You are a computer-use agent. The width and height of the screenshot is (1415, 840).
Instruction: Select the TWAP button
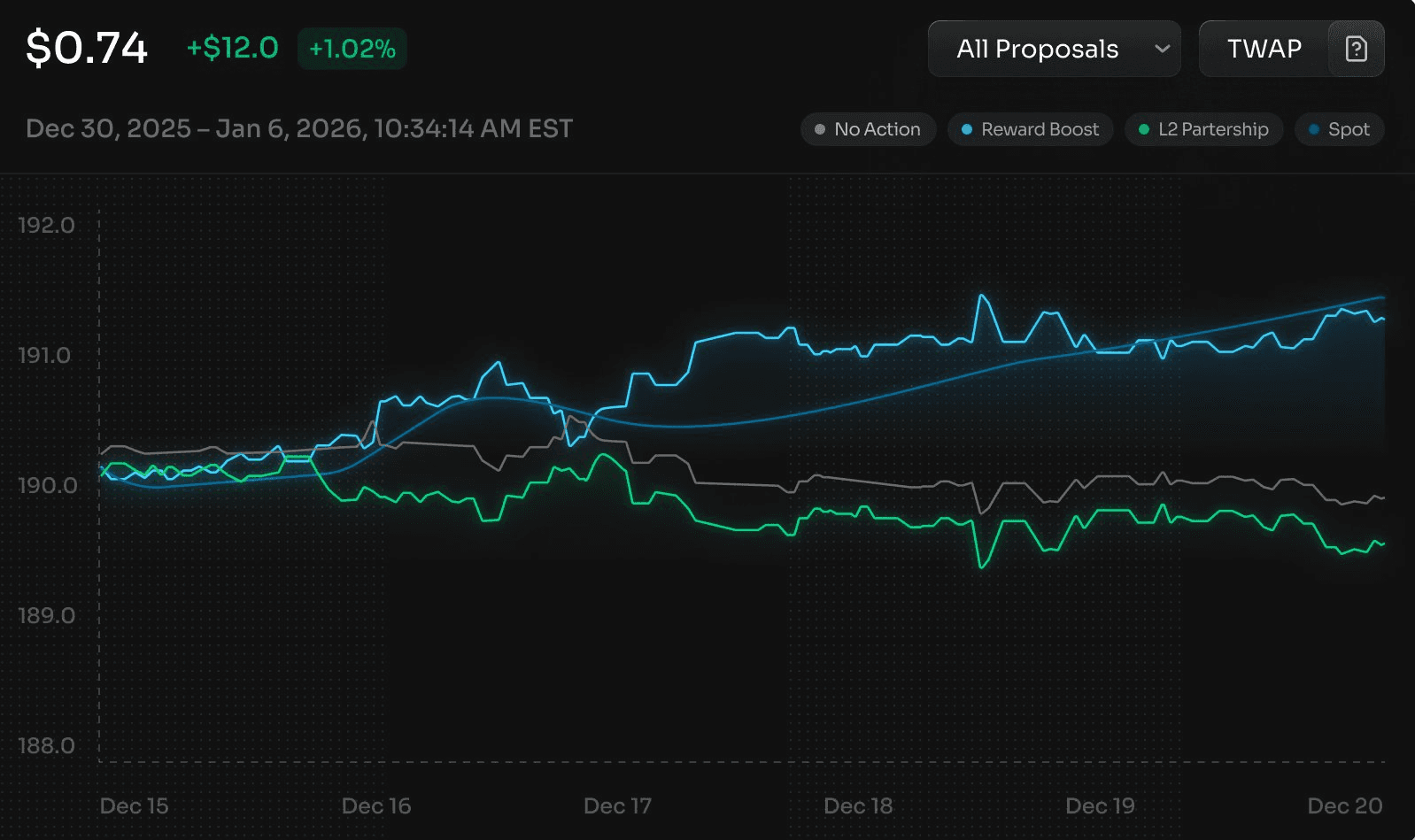pyautogui.click(x=1264, y=50)
